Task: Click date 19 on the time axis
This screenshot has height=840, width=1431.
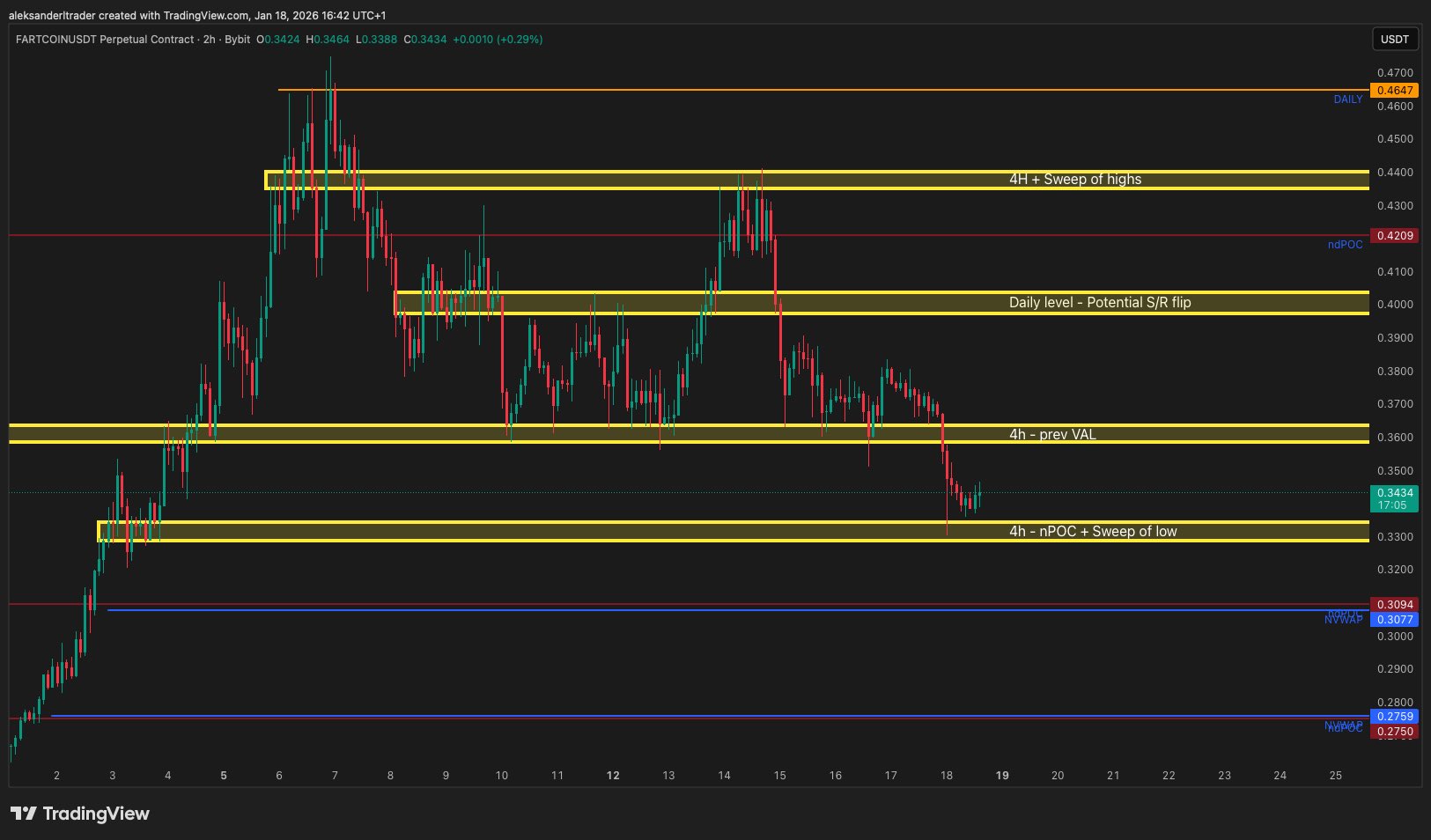Action: [x=1002, y=776]
